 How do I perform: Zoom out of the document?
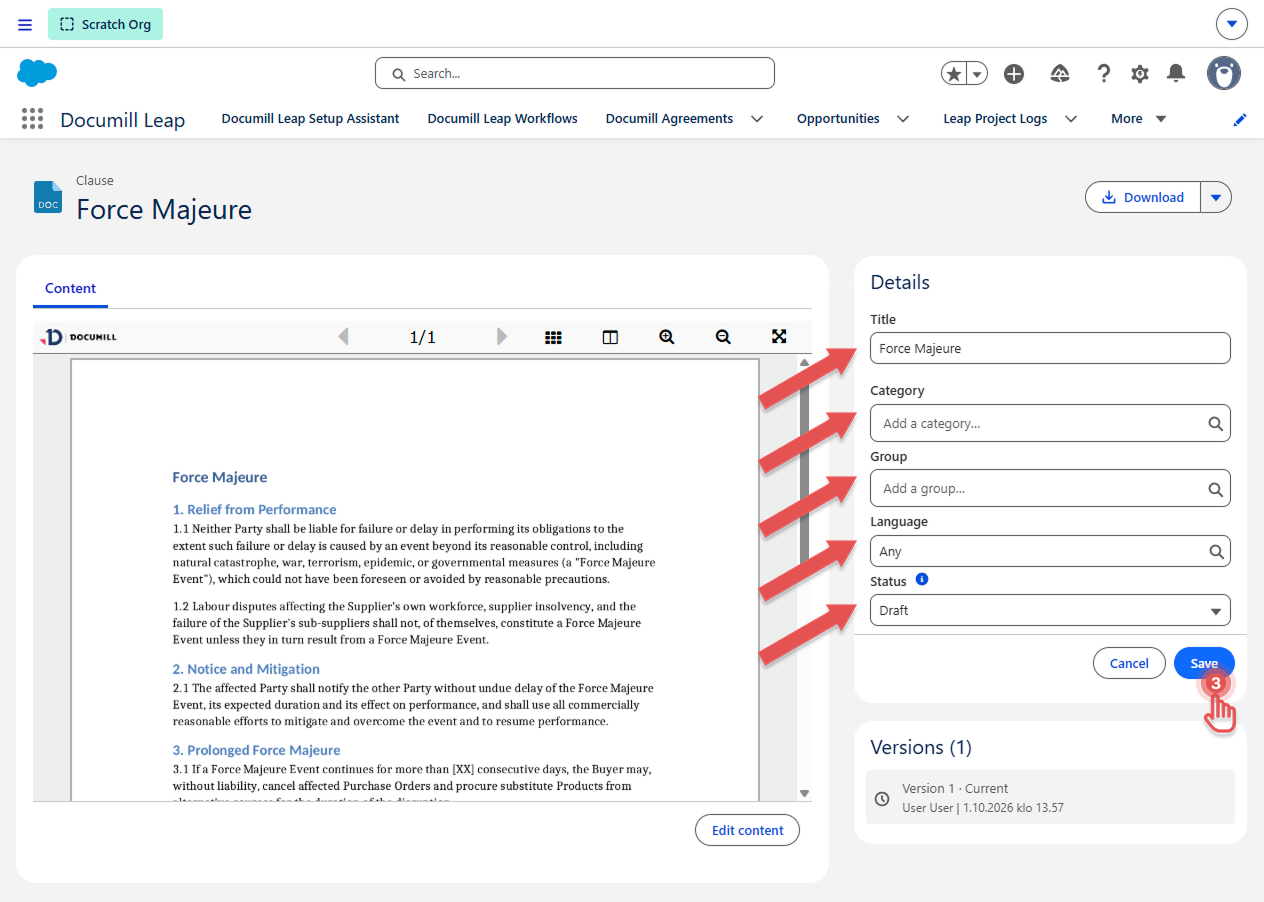(723, 337)
